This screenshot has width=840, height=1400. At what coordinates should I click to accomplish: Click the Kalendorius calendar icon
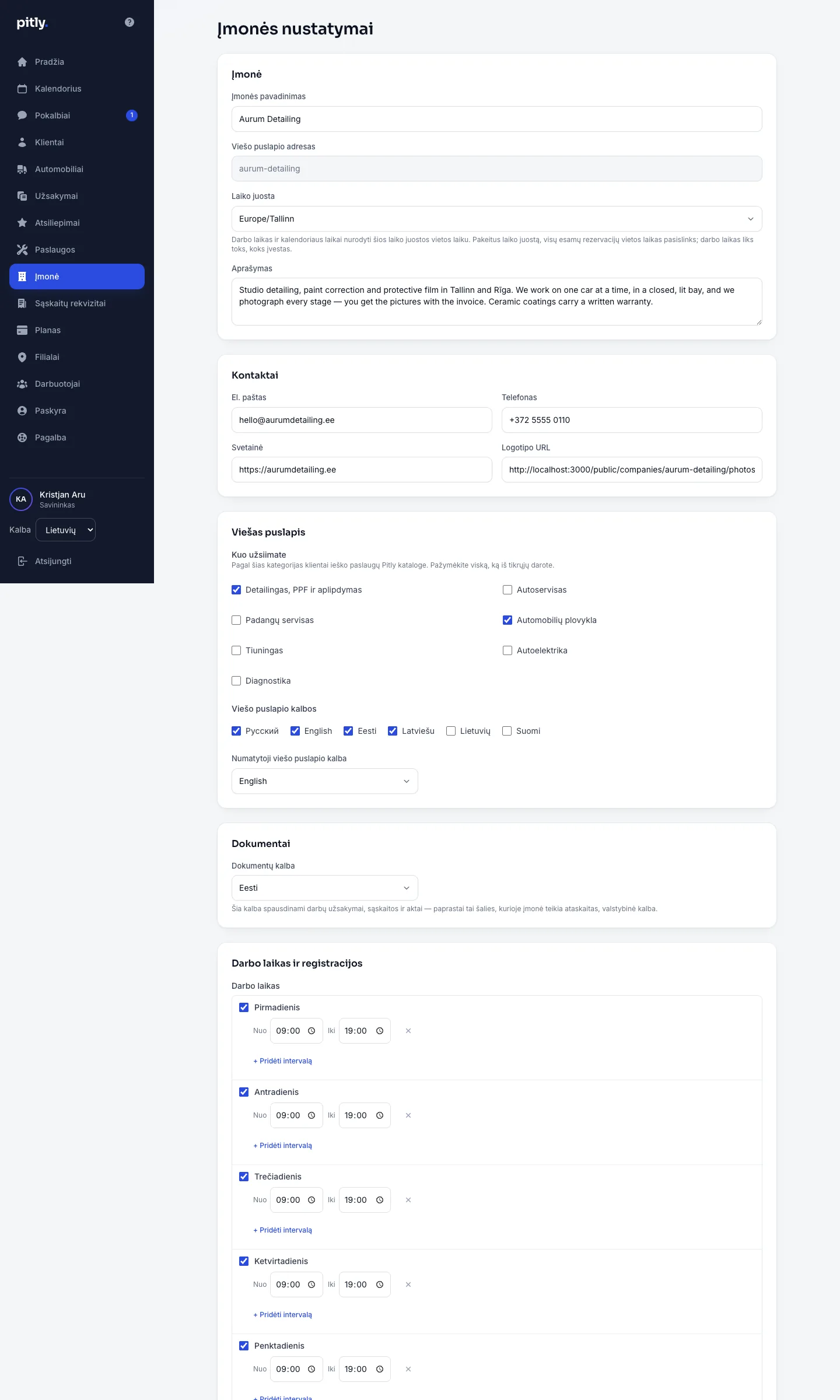[22, 89]
